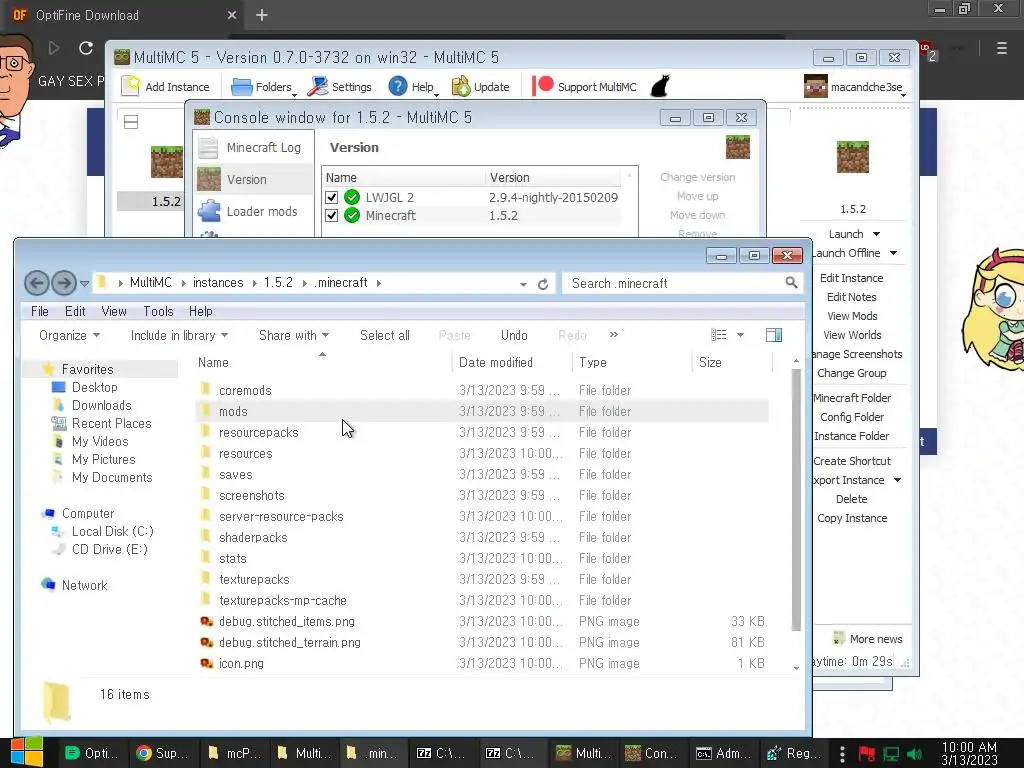Image resolution: width=1024 pixels, height=768 pixels.
Task: Expand the Launch dropdown arrow in MultiMC
Action: [876, 234]
